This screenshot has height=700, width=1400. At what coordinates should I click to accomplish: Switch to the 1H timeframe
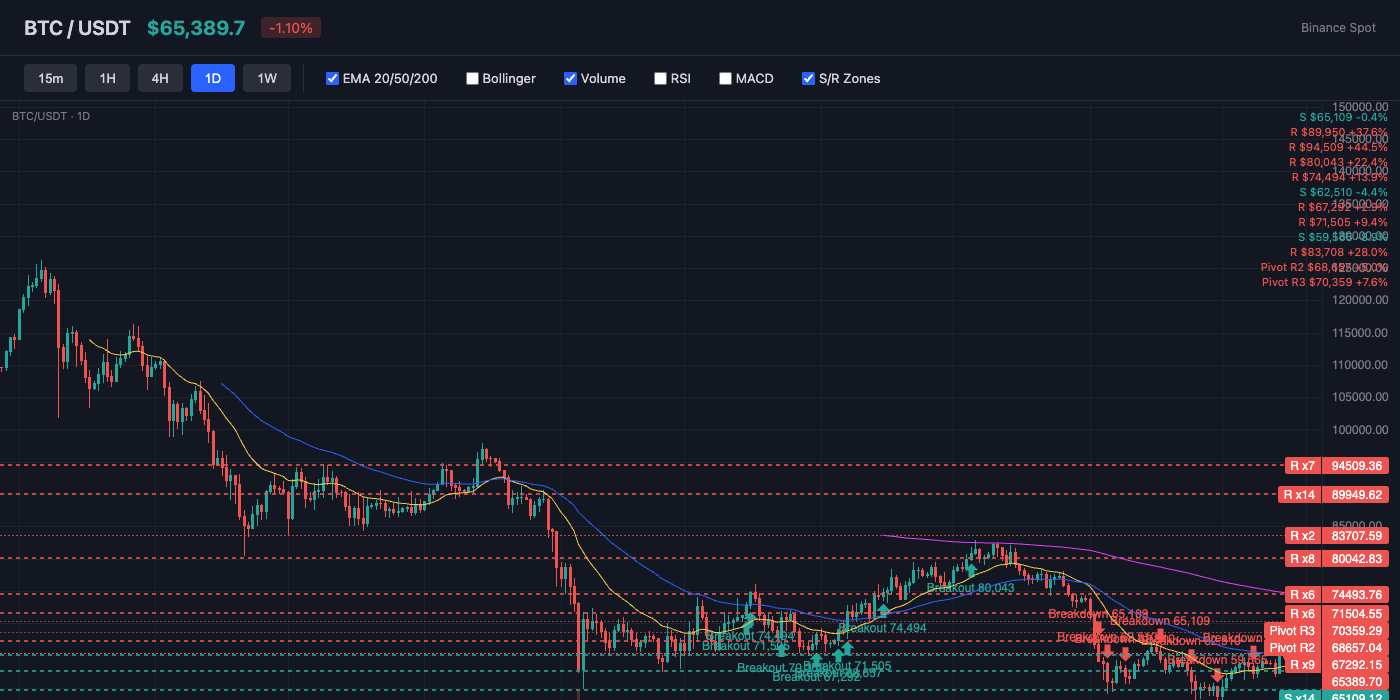pos(107,78)
